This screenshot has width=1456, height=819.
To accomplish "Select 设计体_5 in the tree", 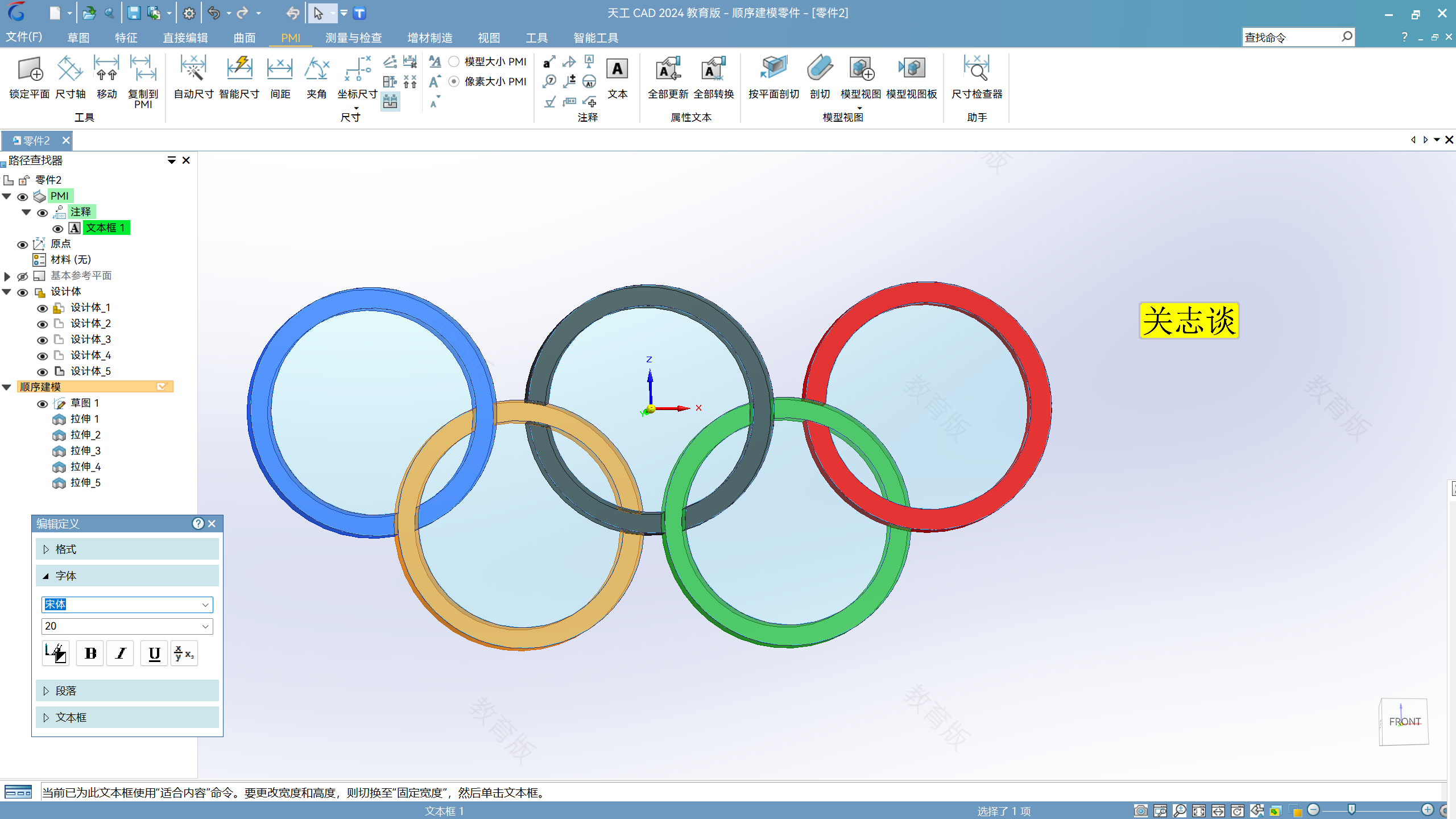I will [x=90, y=371].
